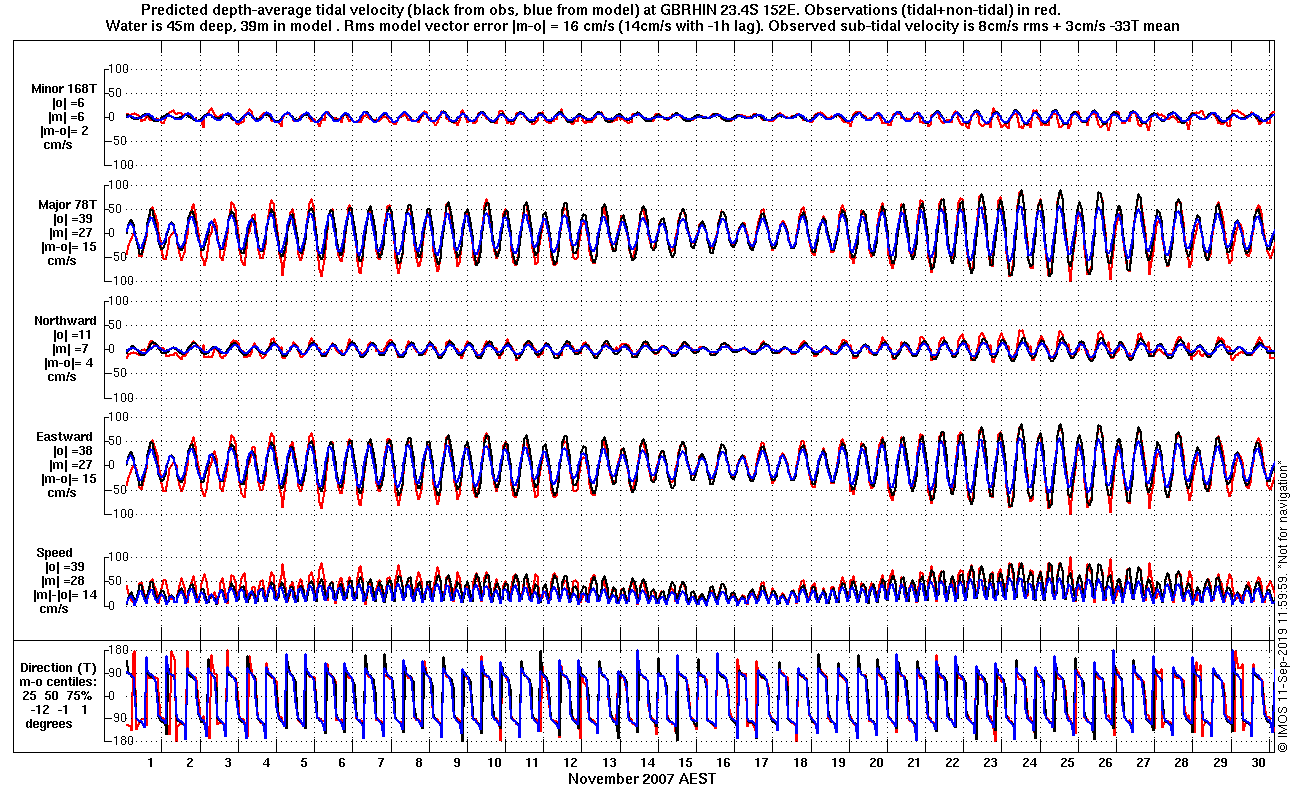Click '|o| =38' in the Eastward panel
The image size is (1300, 800).
coord(73,451)
